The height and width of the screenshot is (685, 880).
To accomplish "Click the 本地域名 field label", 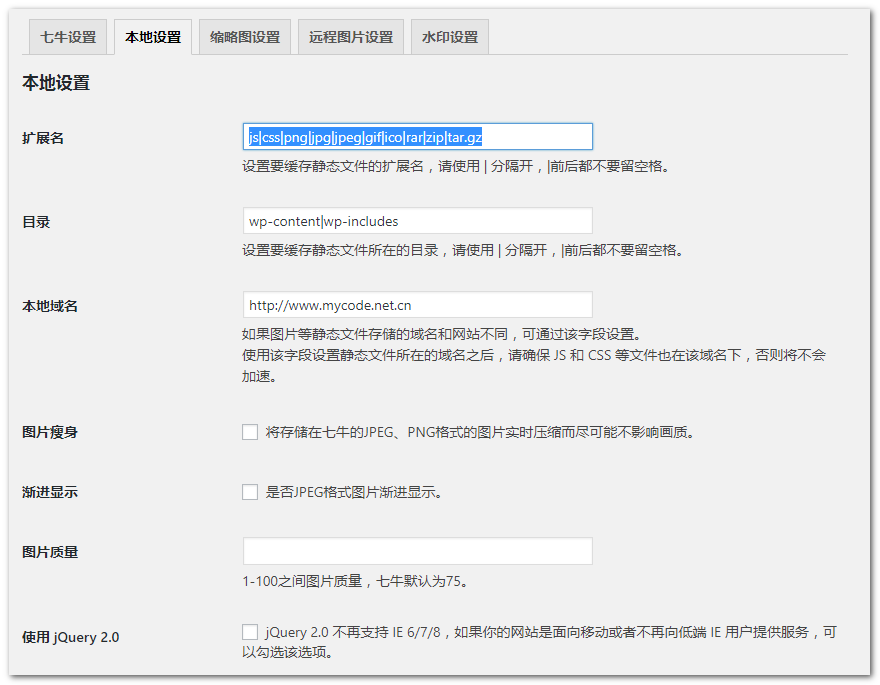I will click(x=49, y=306).
